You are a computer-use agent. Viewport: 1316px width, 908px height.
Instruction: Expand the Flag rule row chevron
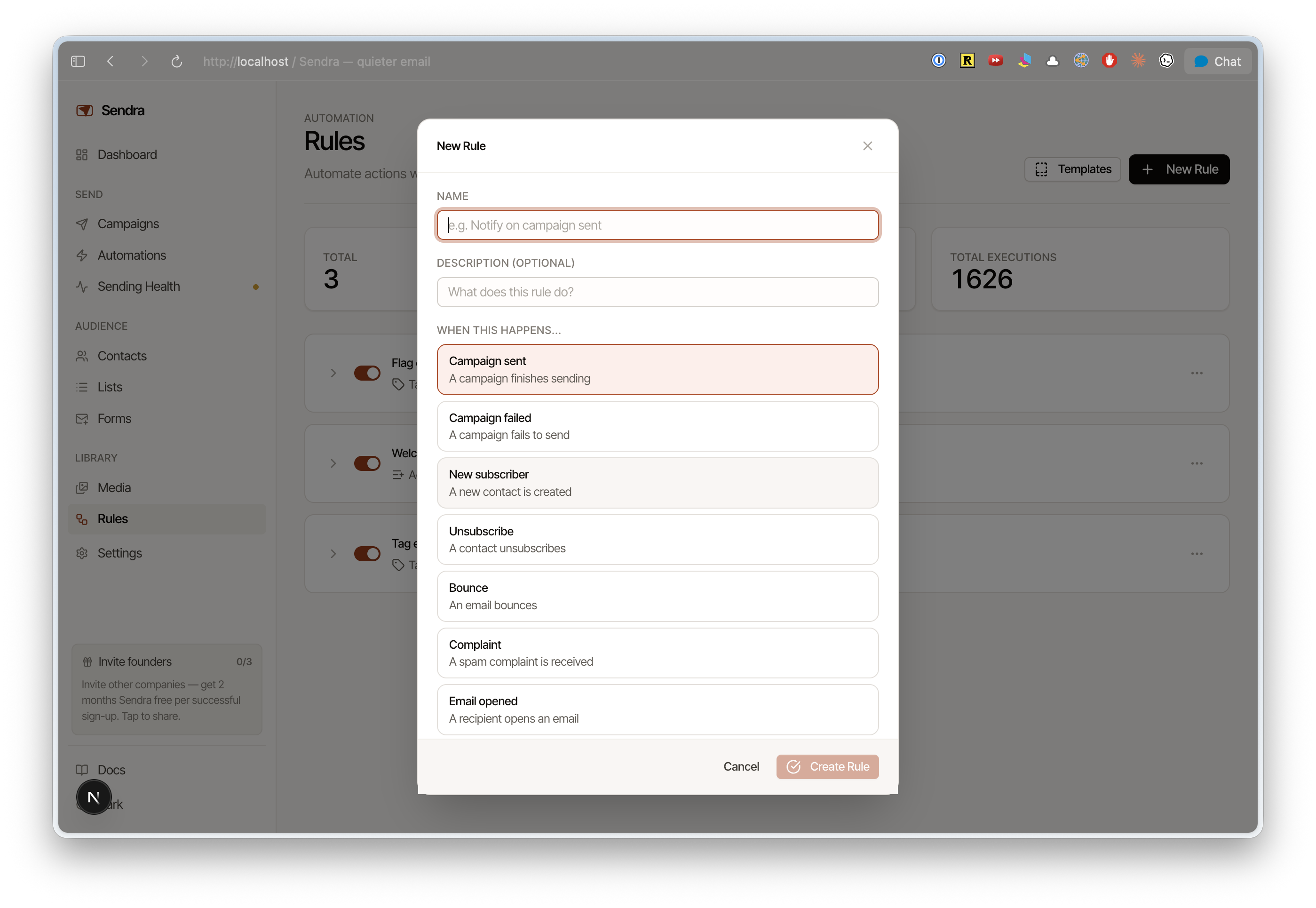click(333, 373)
